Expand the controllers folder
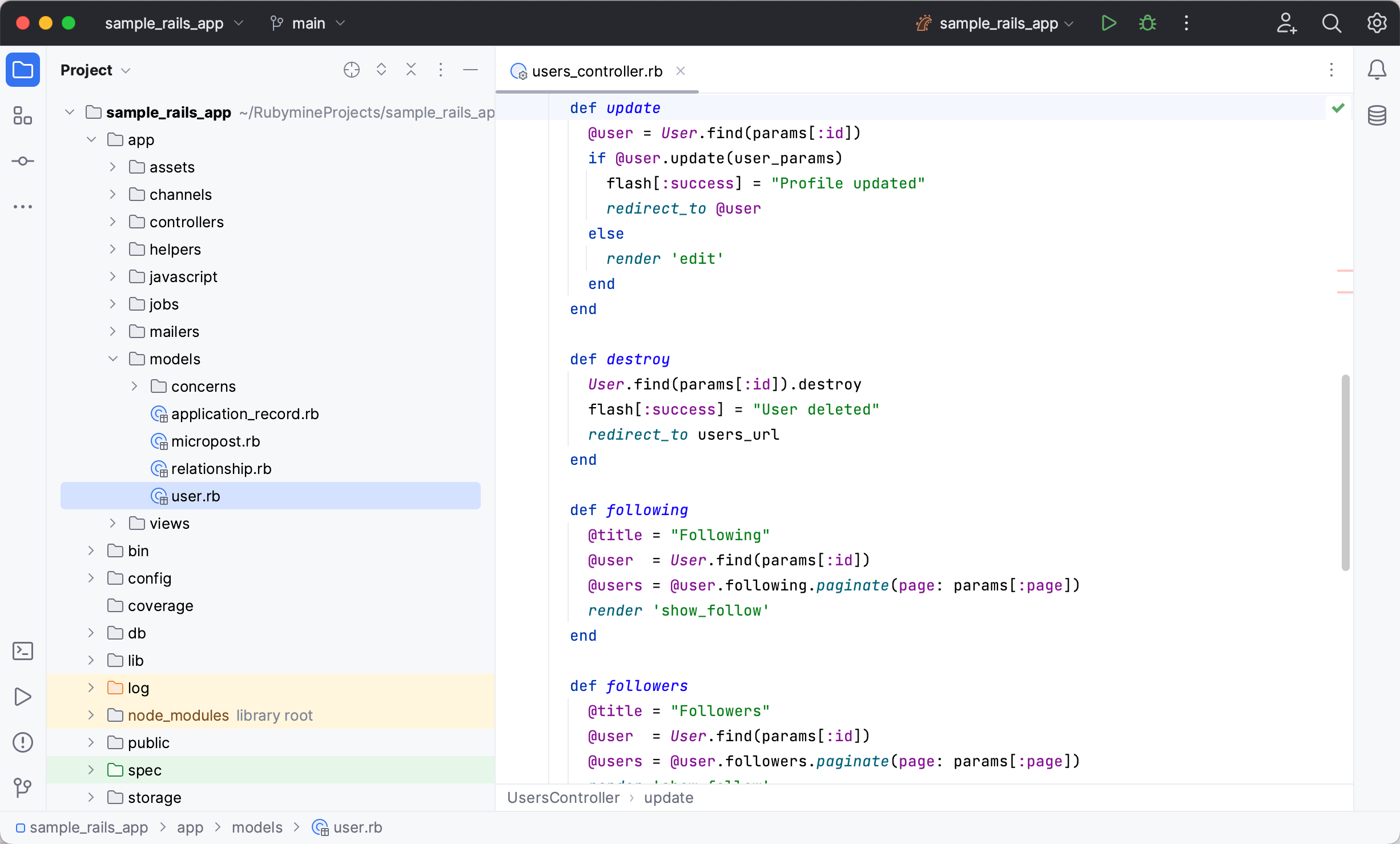1400x844 pixels. [x=113, y=222]
